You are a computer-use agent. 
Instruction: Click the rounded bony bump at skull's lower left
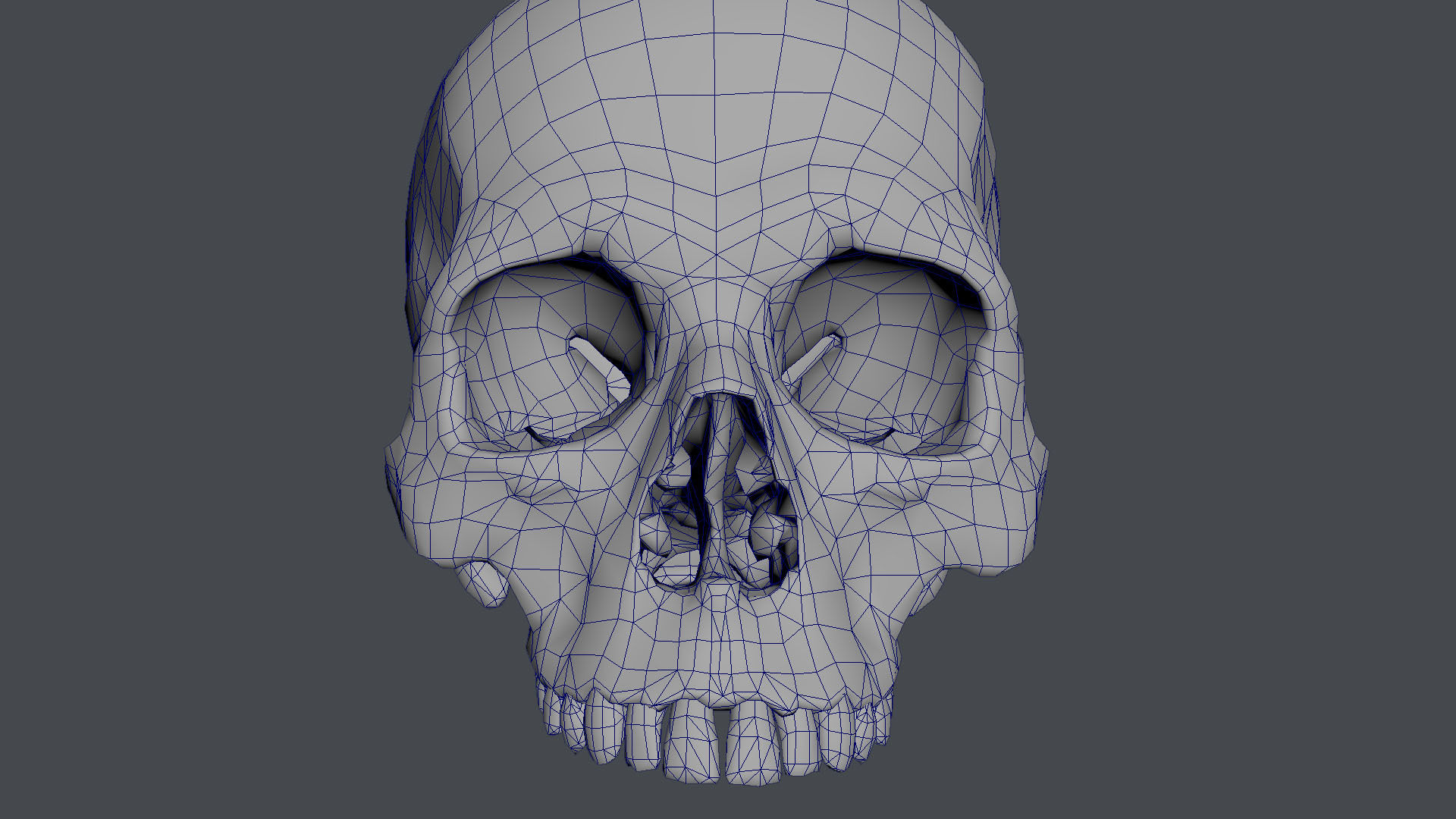(485, 582)
